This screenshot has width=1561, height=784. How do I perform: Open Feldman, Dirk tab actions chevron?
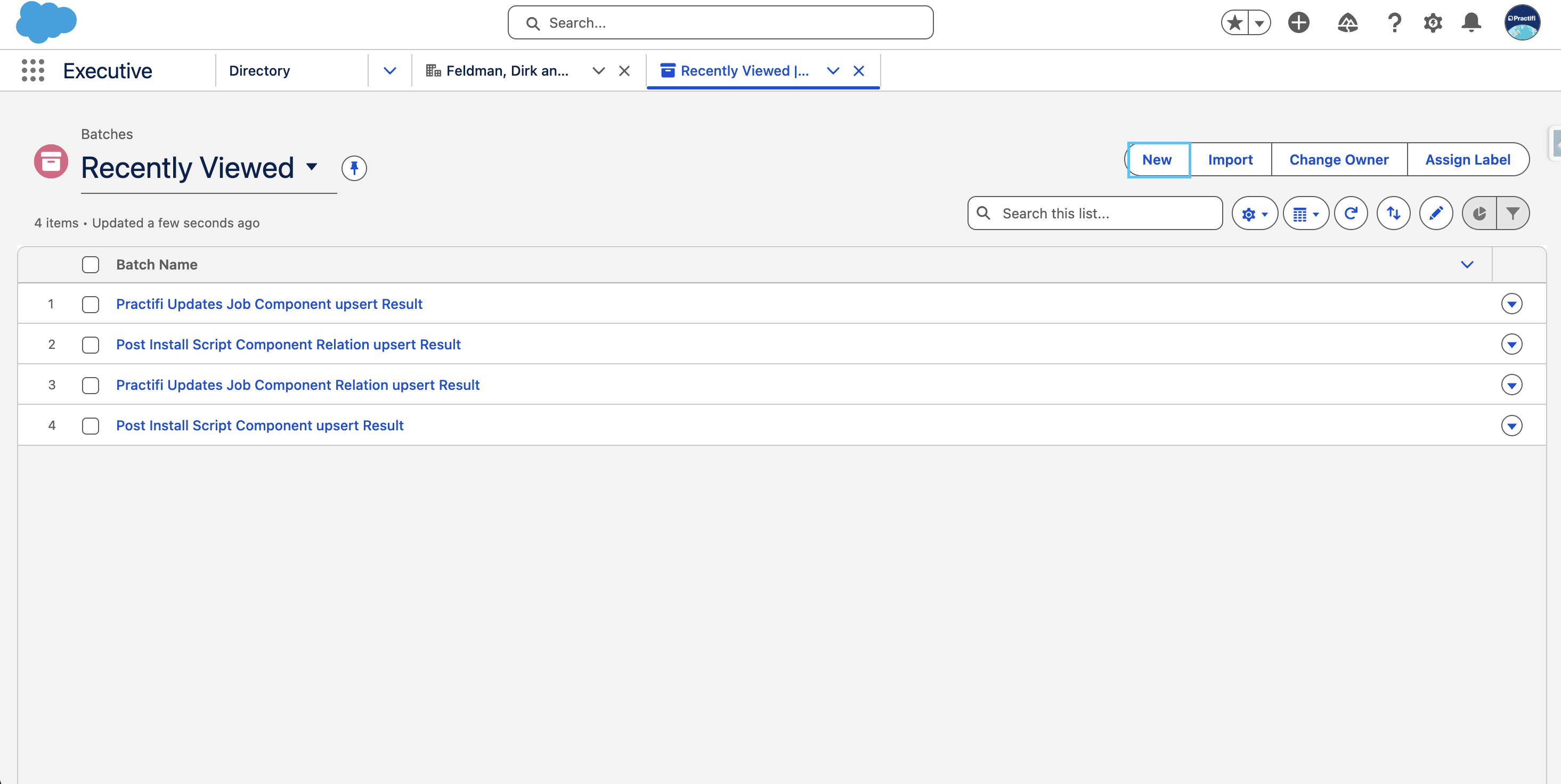tap(599, 71)
